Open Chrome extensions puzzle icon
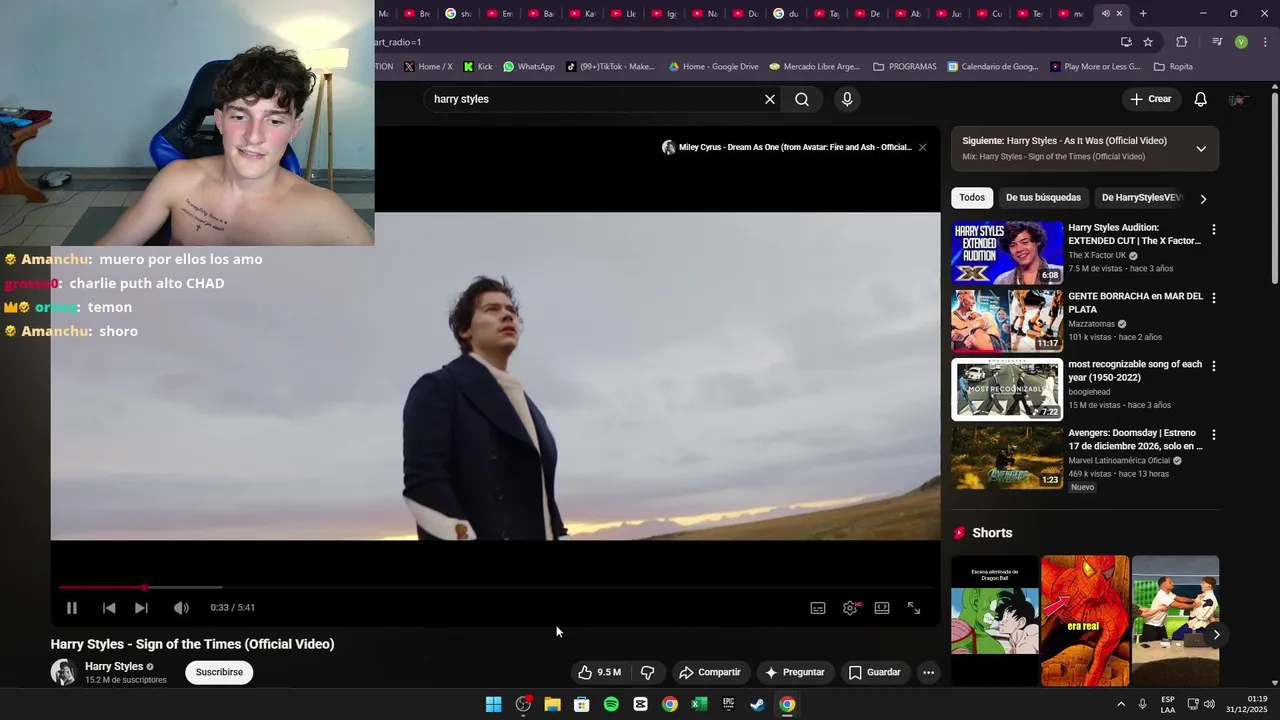The image size is (1280, 720). (1182, 42)
